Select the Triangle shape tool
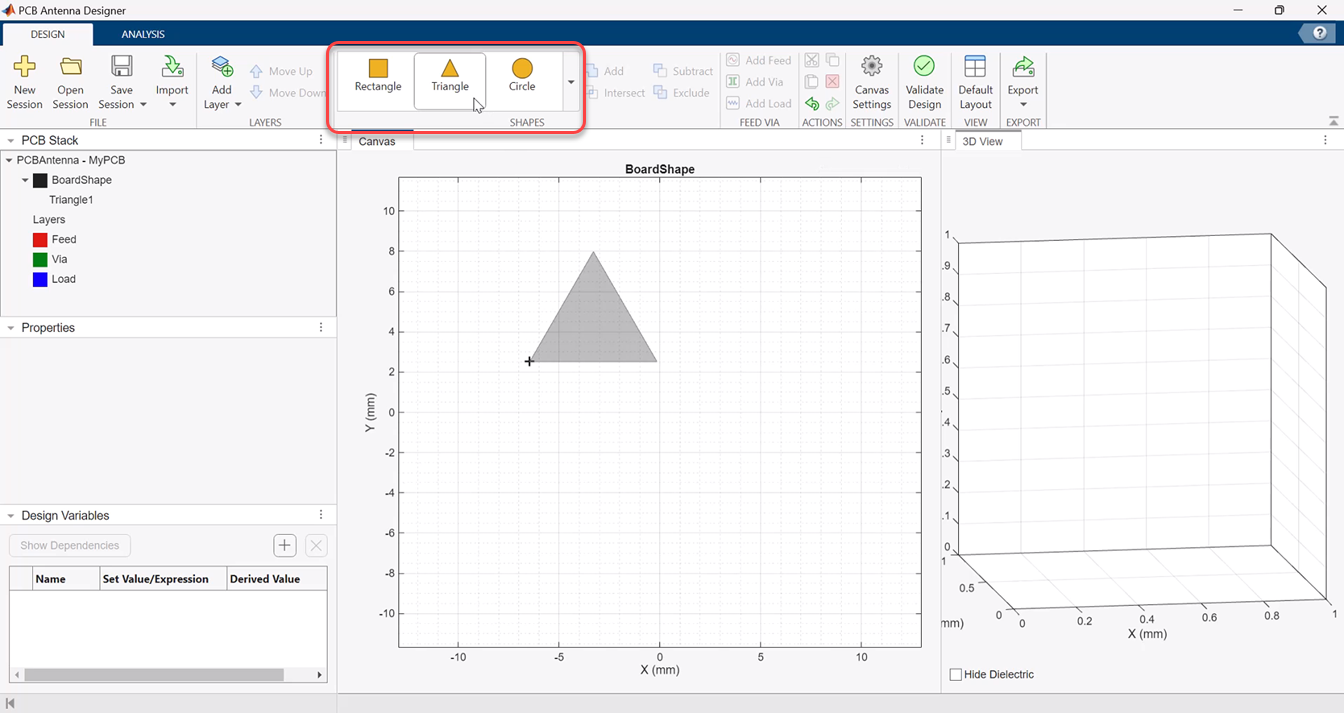The width and height of the screenshot is (1344, 713). [x=450, y=80]
